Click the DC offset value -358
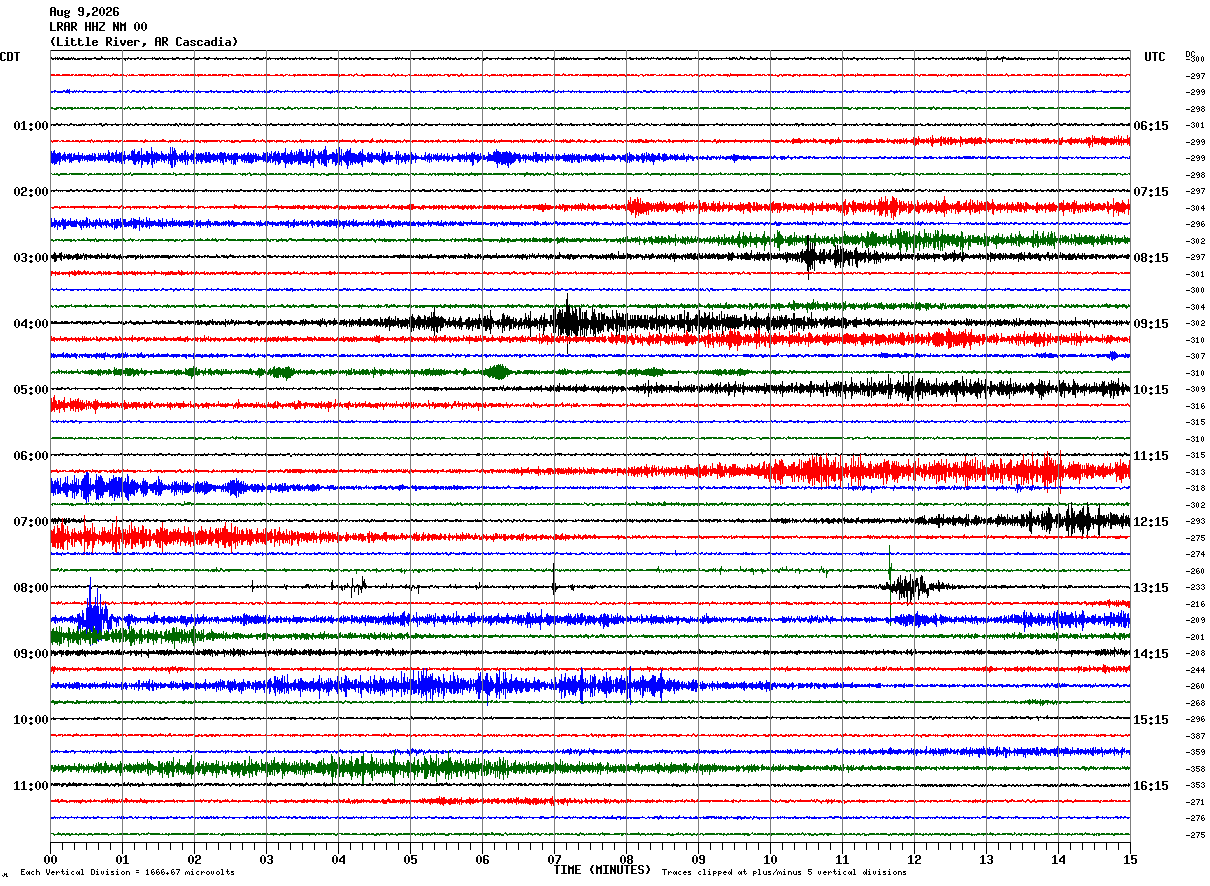Viewport: 1210px width, 886px height. pos(1195,769)
